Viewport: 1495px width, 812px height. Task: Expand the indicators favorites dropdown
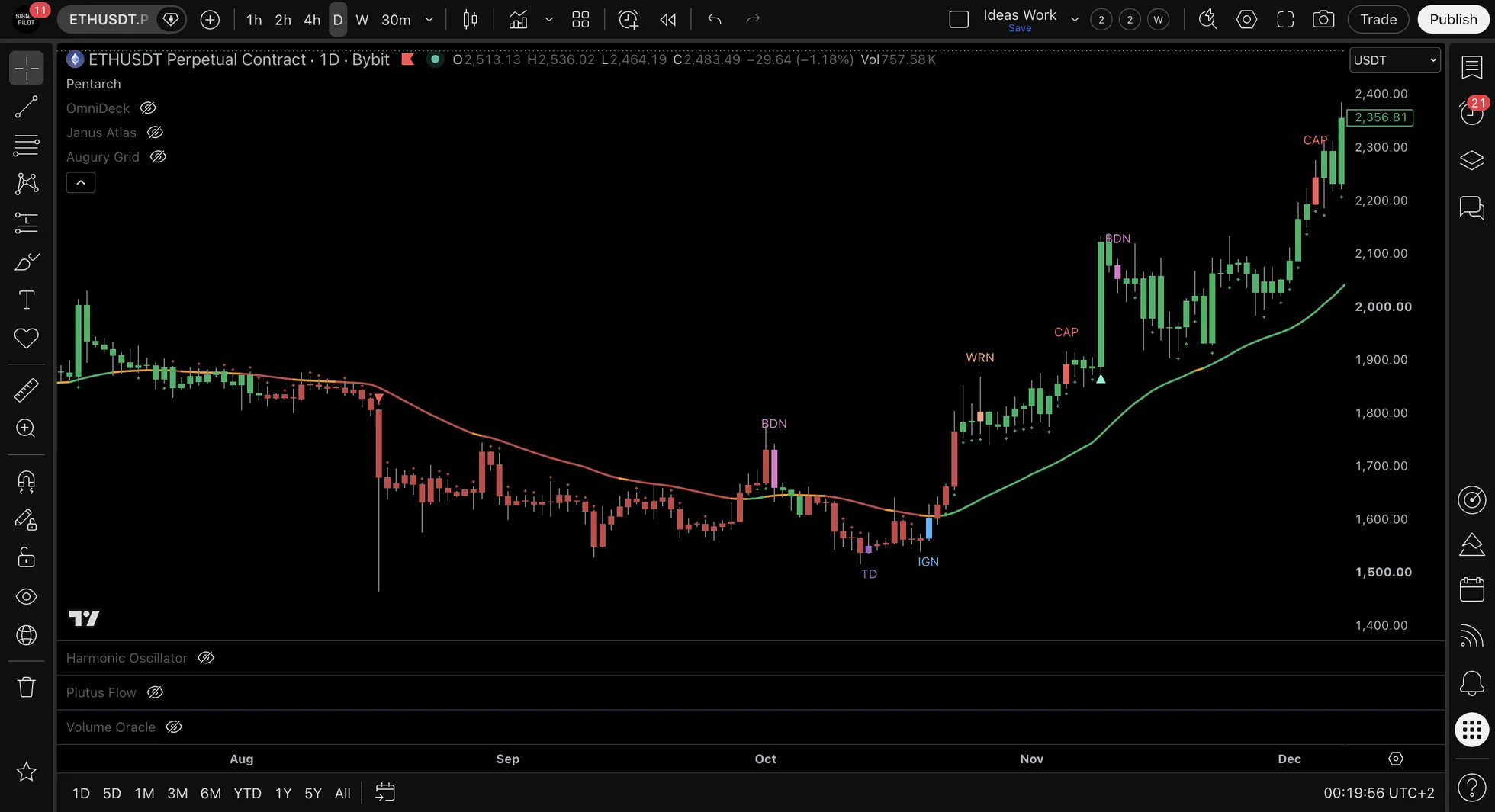[549, 20]
